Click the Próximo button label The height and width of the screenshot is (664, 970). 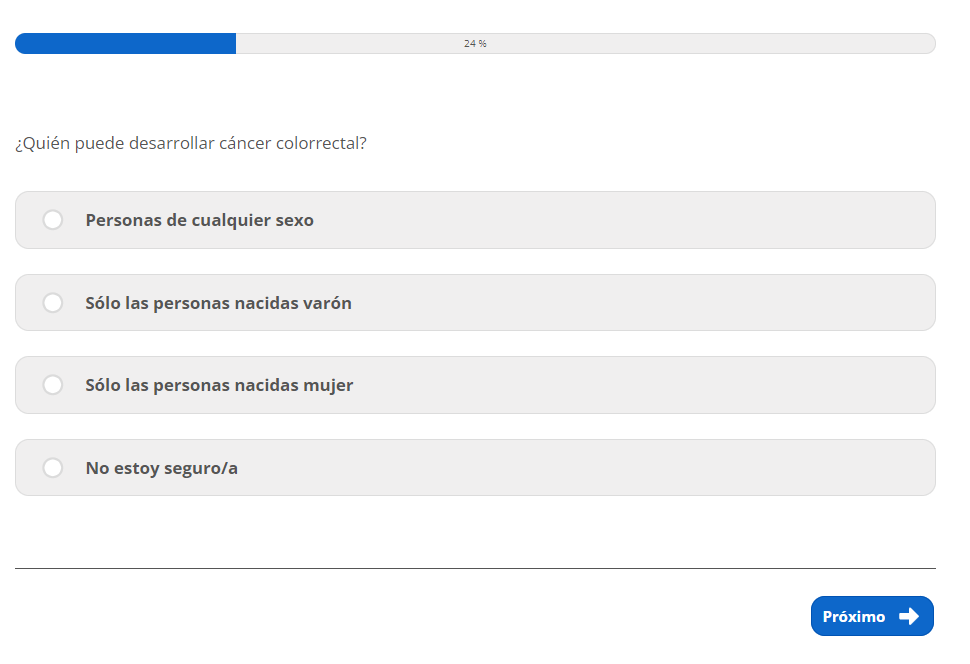(853, 617)
